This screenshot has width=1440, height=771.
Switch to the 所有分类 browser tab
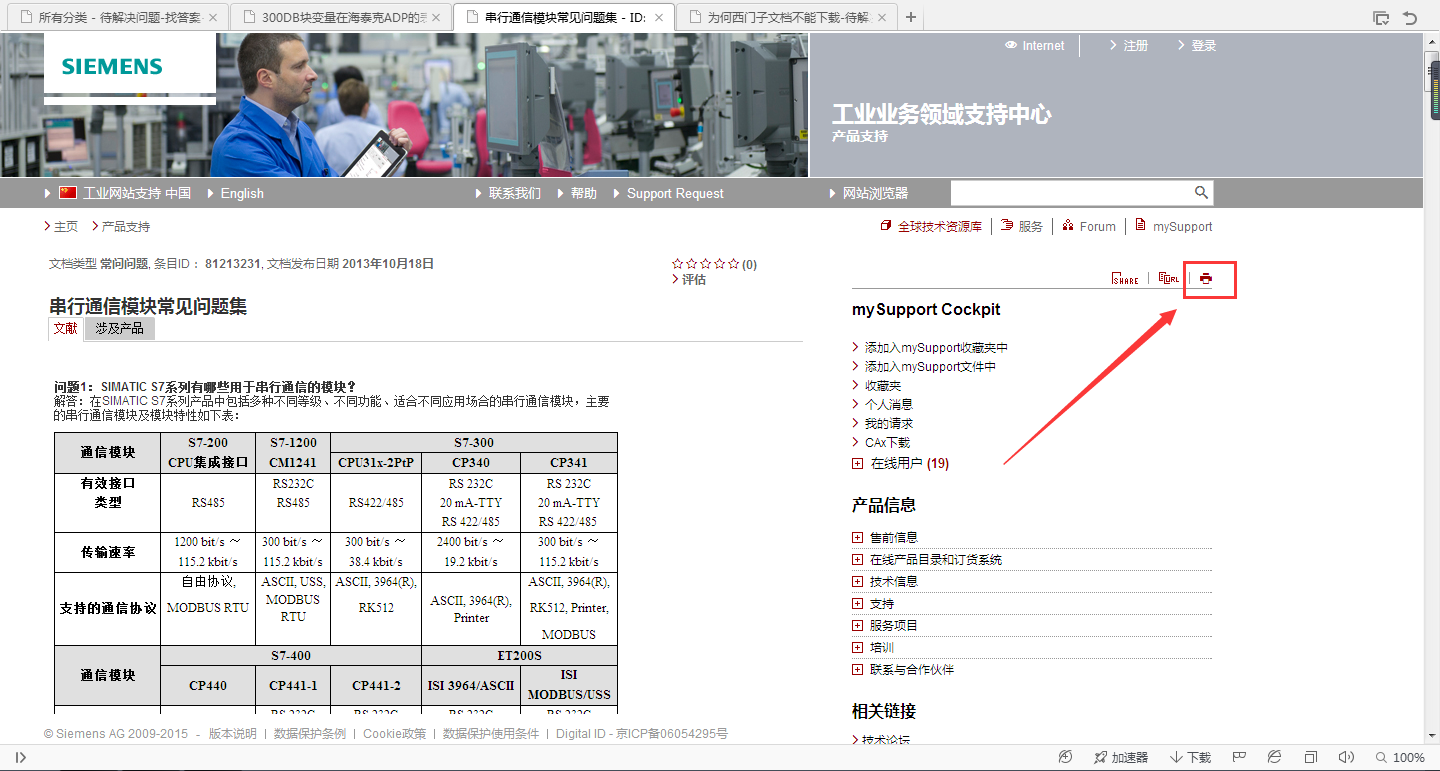coord(116,17)
